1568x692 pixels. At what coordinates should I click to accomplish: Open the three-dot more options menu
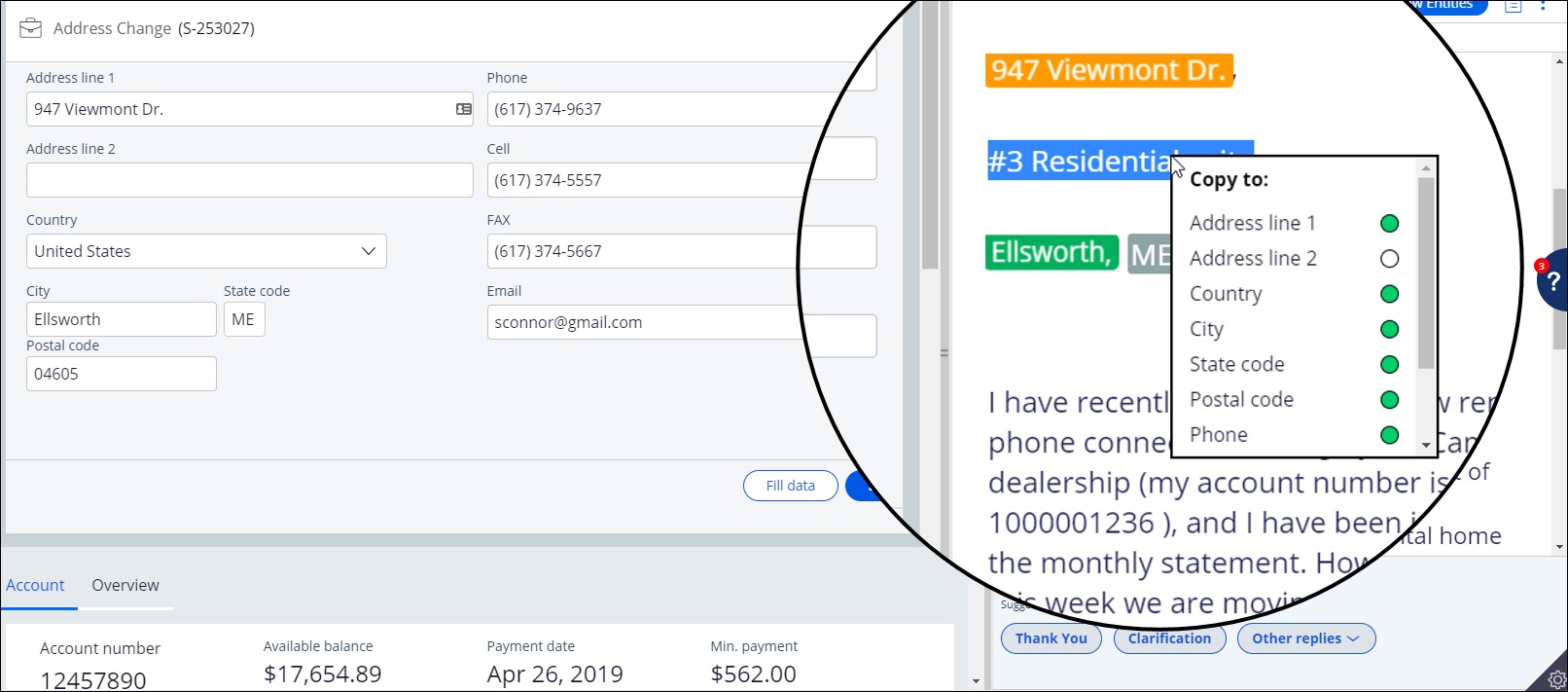tap(1544, 6)
